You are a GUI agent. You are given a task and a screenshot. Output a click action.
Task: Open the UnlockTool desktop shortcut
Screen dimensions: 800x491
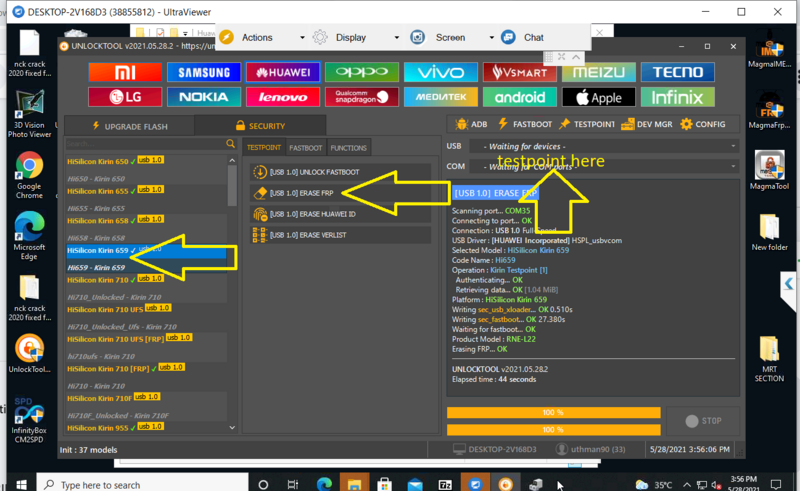click(29, 353)
